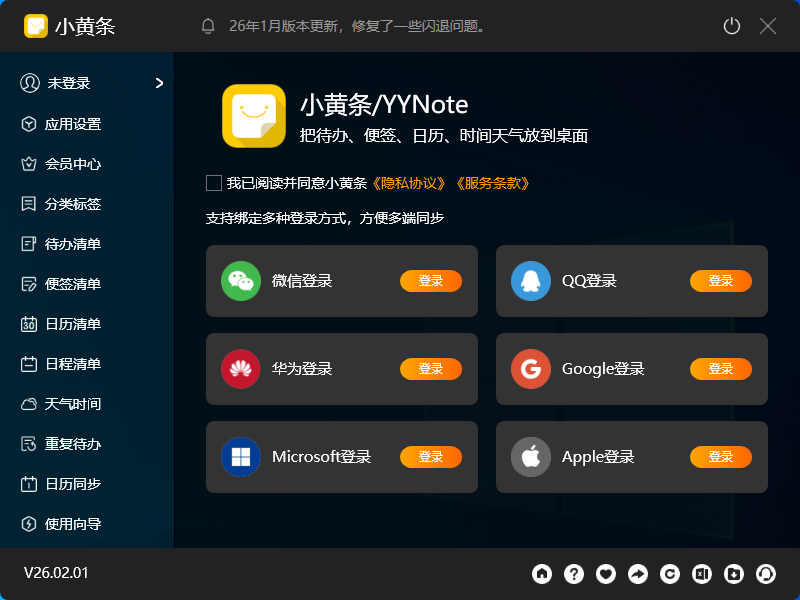Open 天气时间 with the cloud icon
The height and width of the screenshot is (600, 800).
[x=30, y=404]
